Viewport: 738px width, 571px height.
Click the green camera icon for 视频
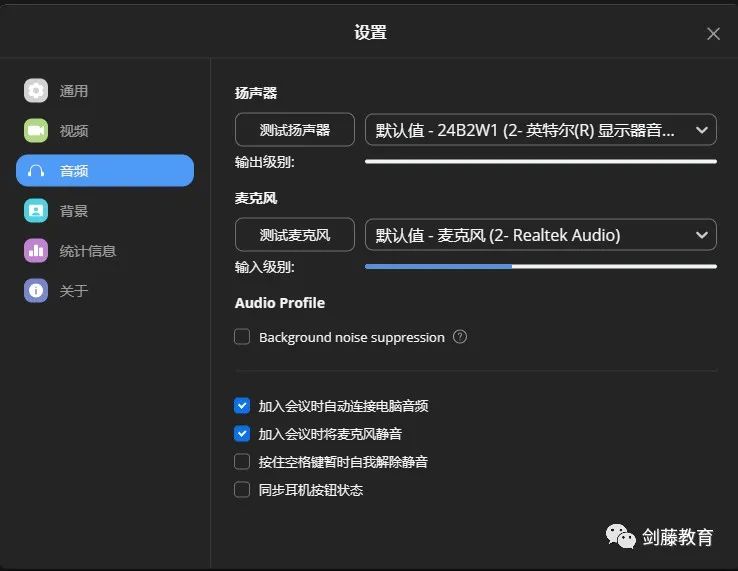[36, 130]
